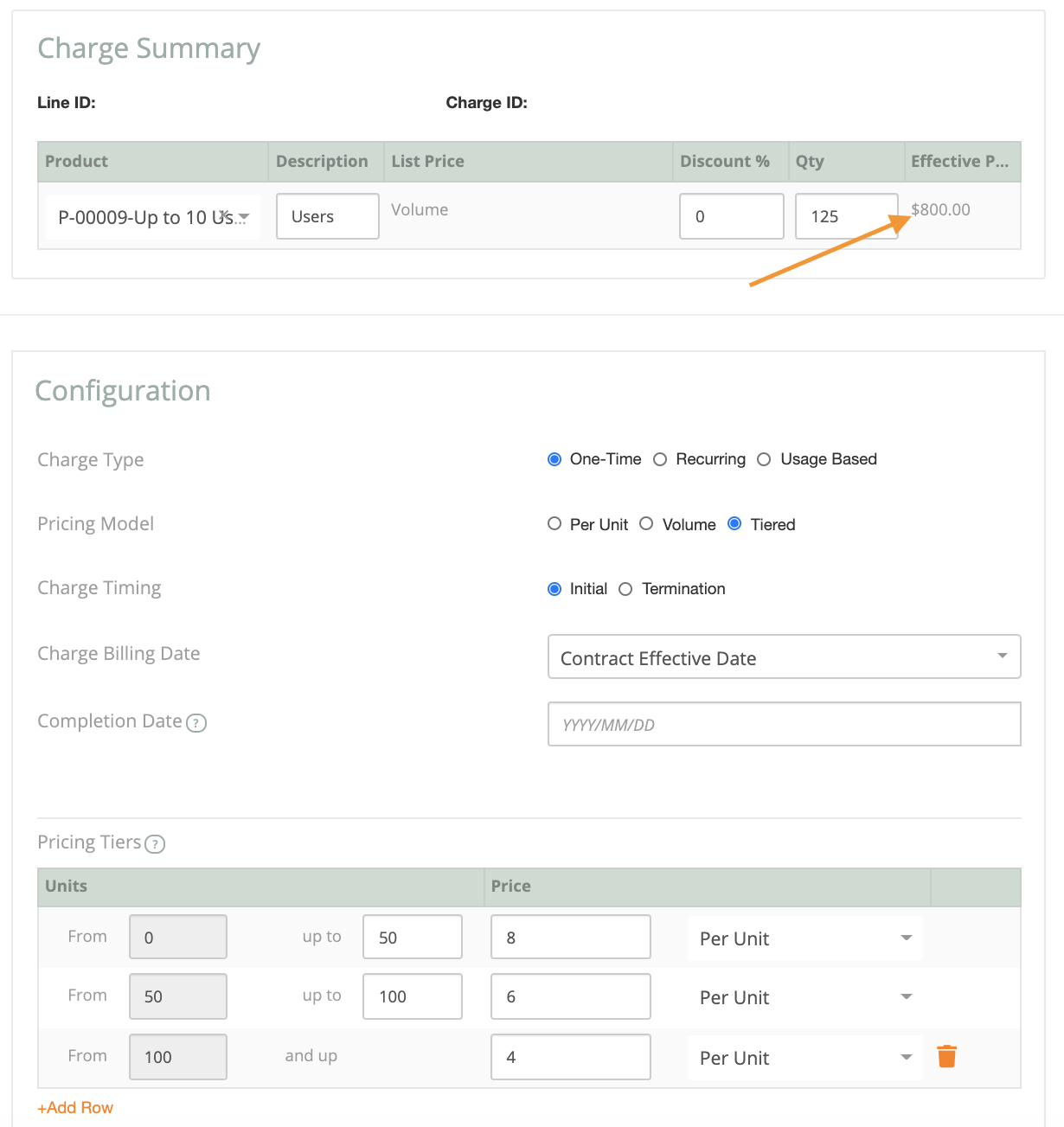This screenshot has width=1064, height=1127.
Task: Choose Termination charge timing
Action: pos(625,589)
